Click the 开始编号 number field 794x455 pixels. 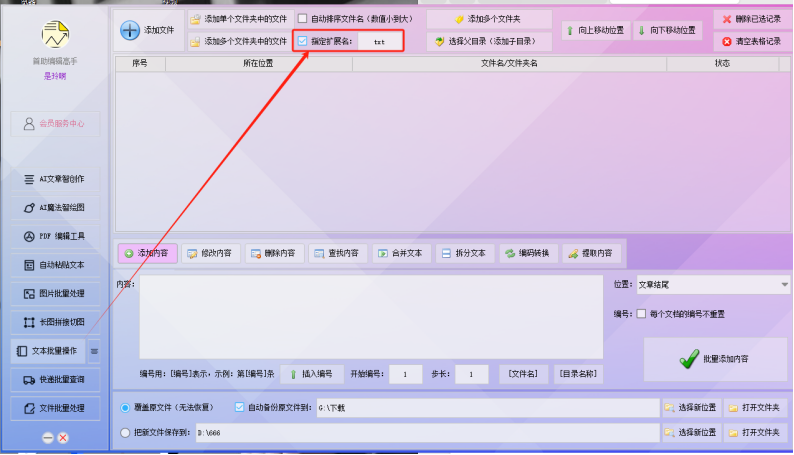pyautogui.click(x=406, y=375)
